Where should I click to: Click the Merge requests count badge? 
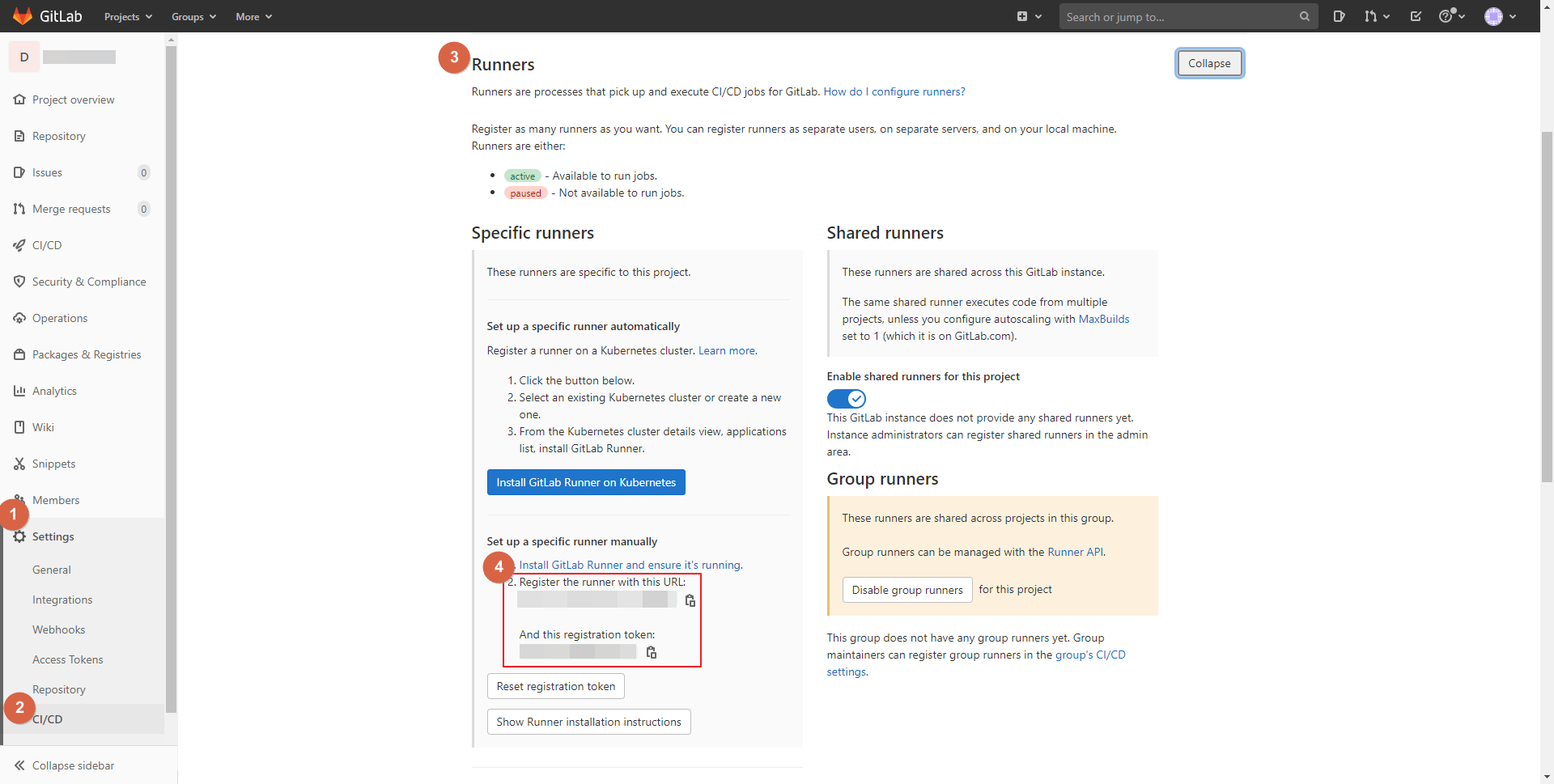pos(144,209)
